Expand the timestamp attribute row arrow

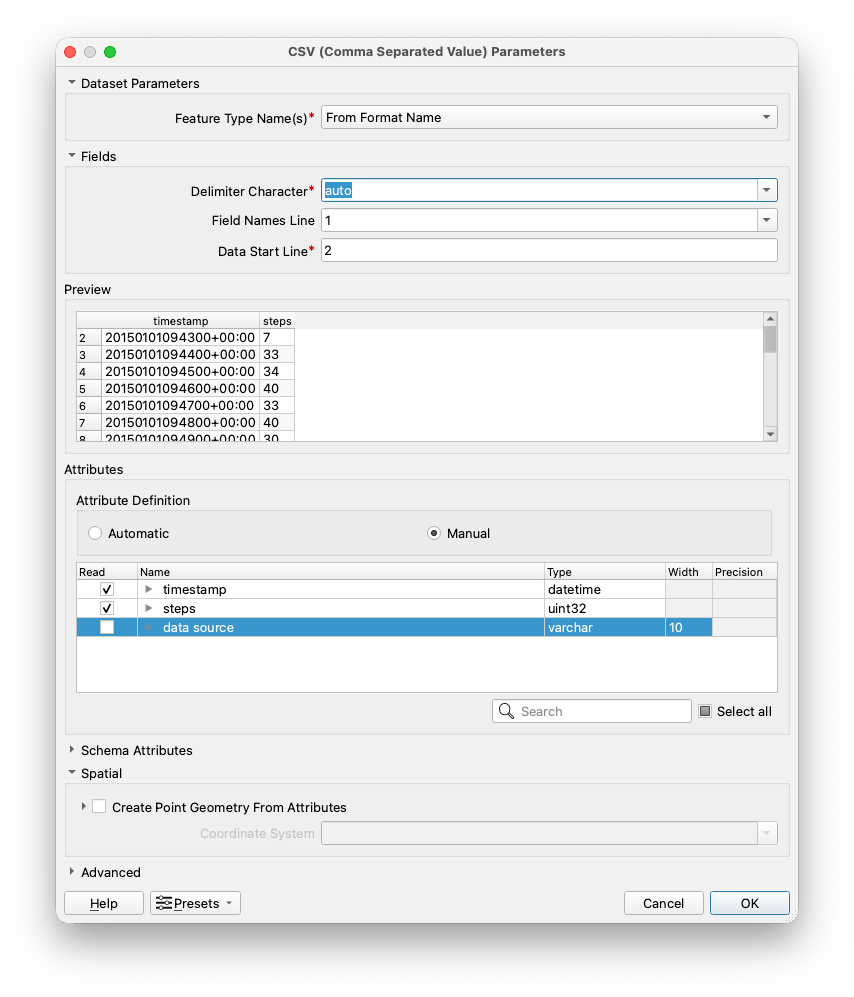click(x=149, y=589)
